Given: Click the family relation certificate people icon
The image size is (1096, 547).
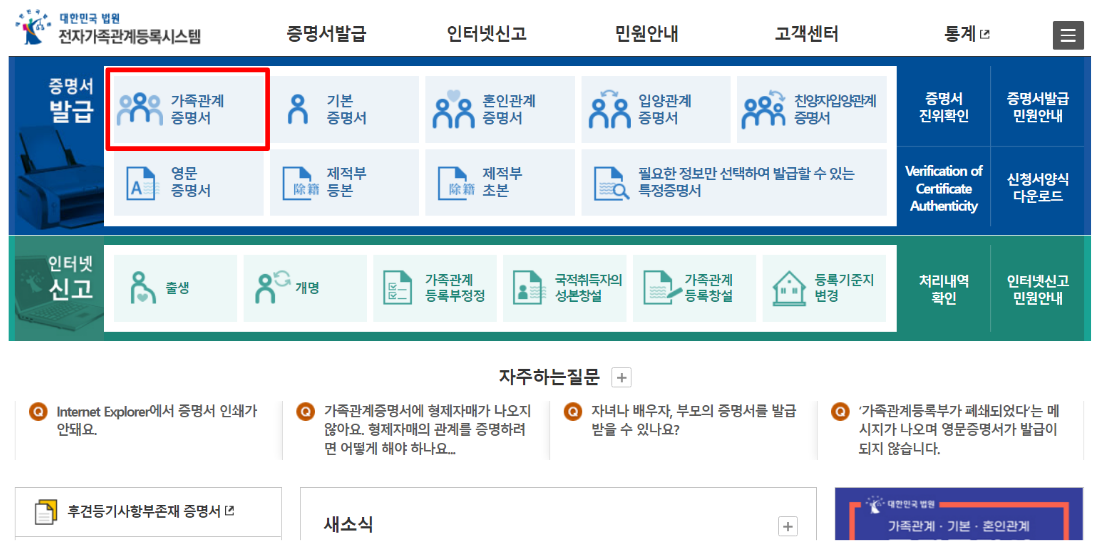Looking at the screenshot, I should point(139,110).
